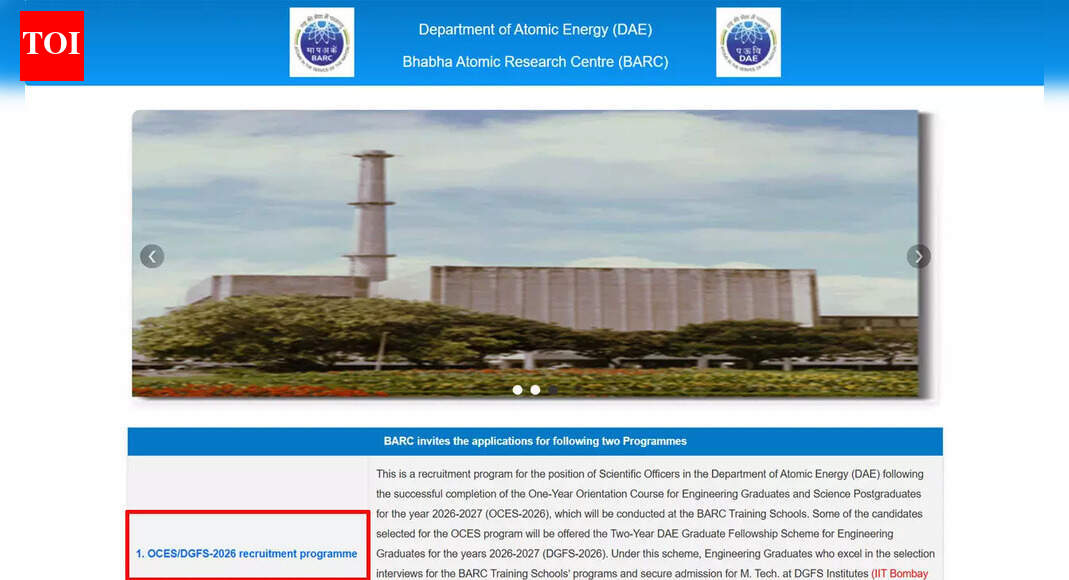Click the red IIT Bombay link
The image size is (1069, 580).
coord(900,573)
